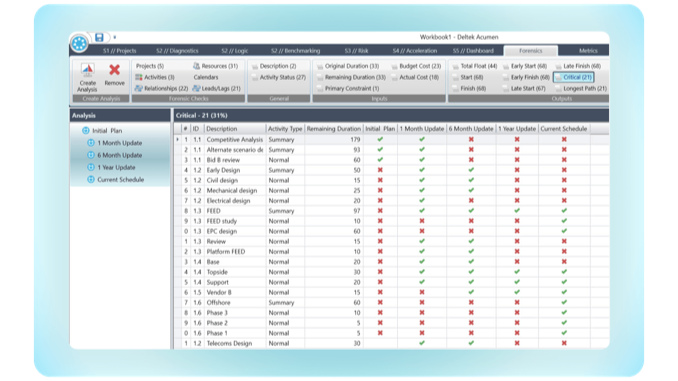Click the Save floppy disk icon
Image resolution: width=678 pixels, height=381 pixels.
coord(99,37)
